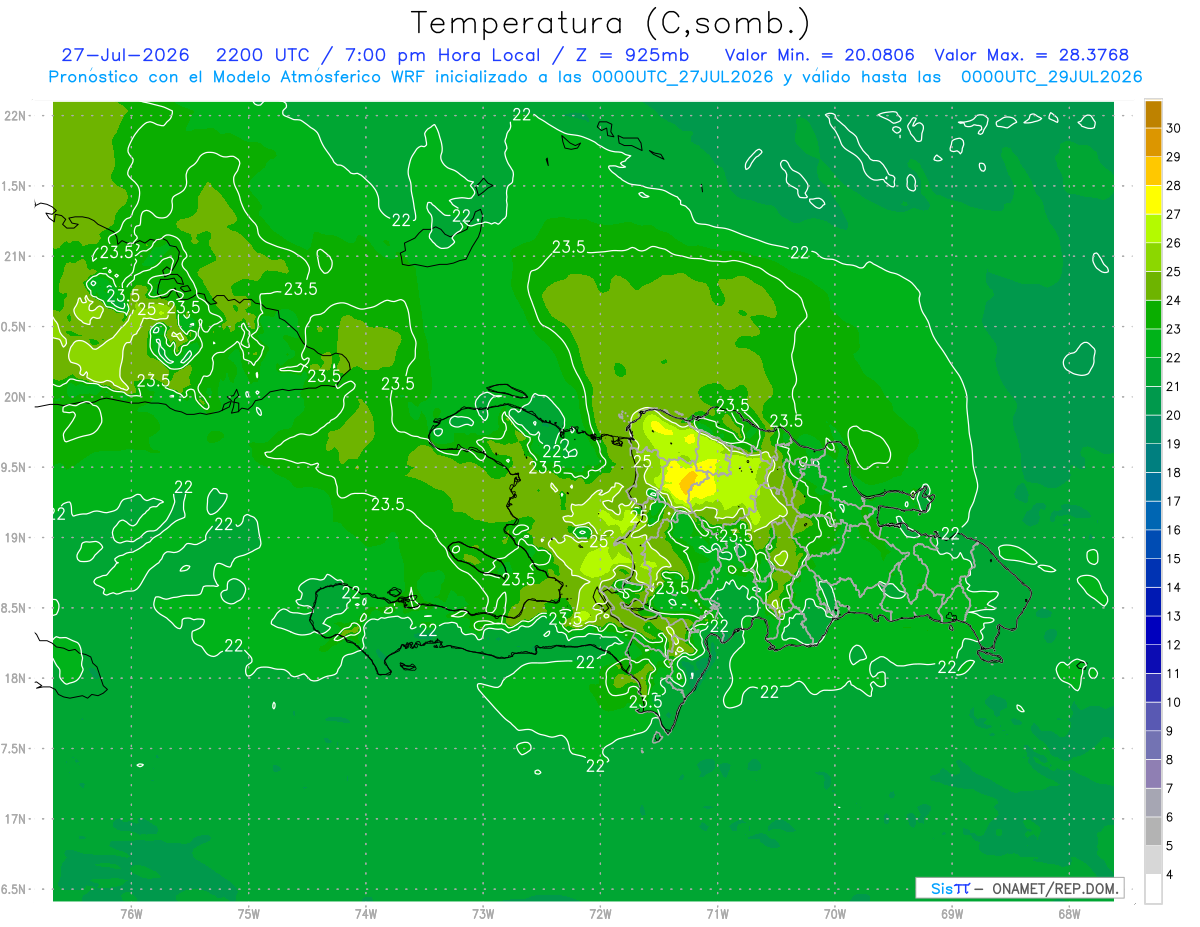Image resolution: width=1200 pixels, height=927 pixels.
Task: Click teal legend swatch between 18 and 19
Action: tap(1153, 458)
